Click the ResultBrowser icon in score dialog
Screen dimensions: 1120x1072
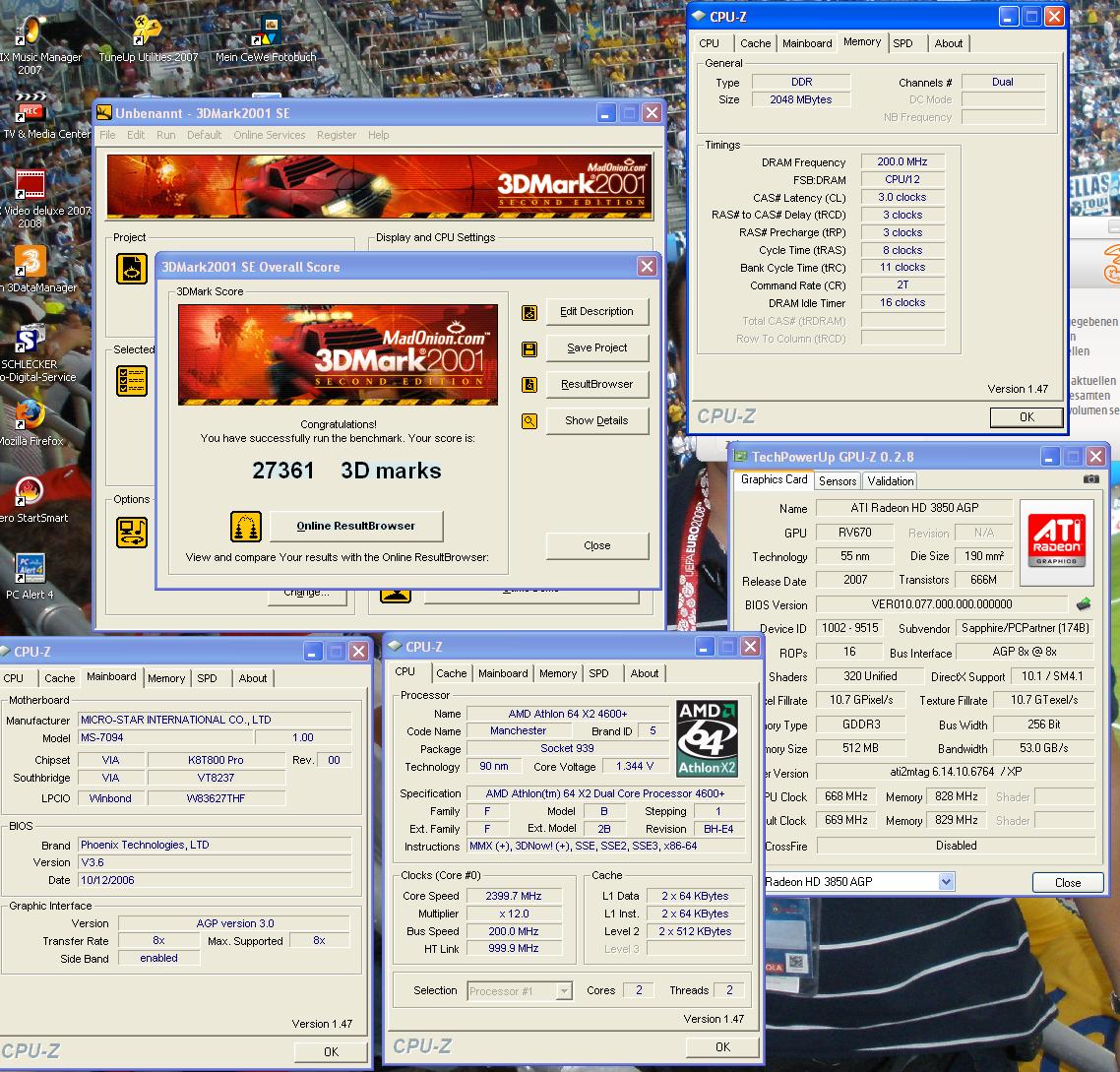point(529,385)
